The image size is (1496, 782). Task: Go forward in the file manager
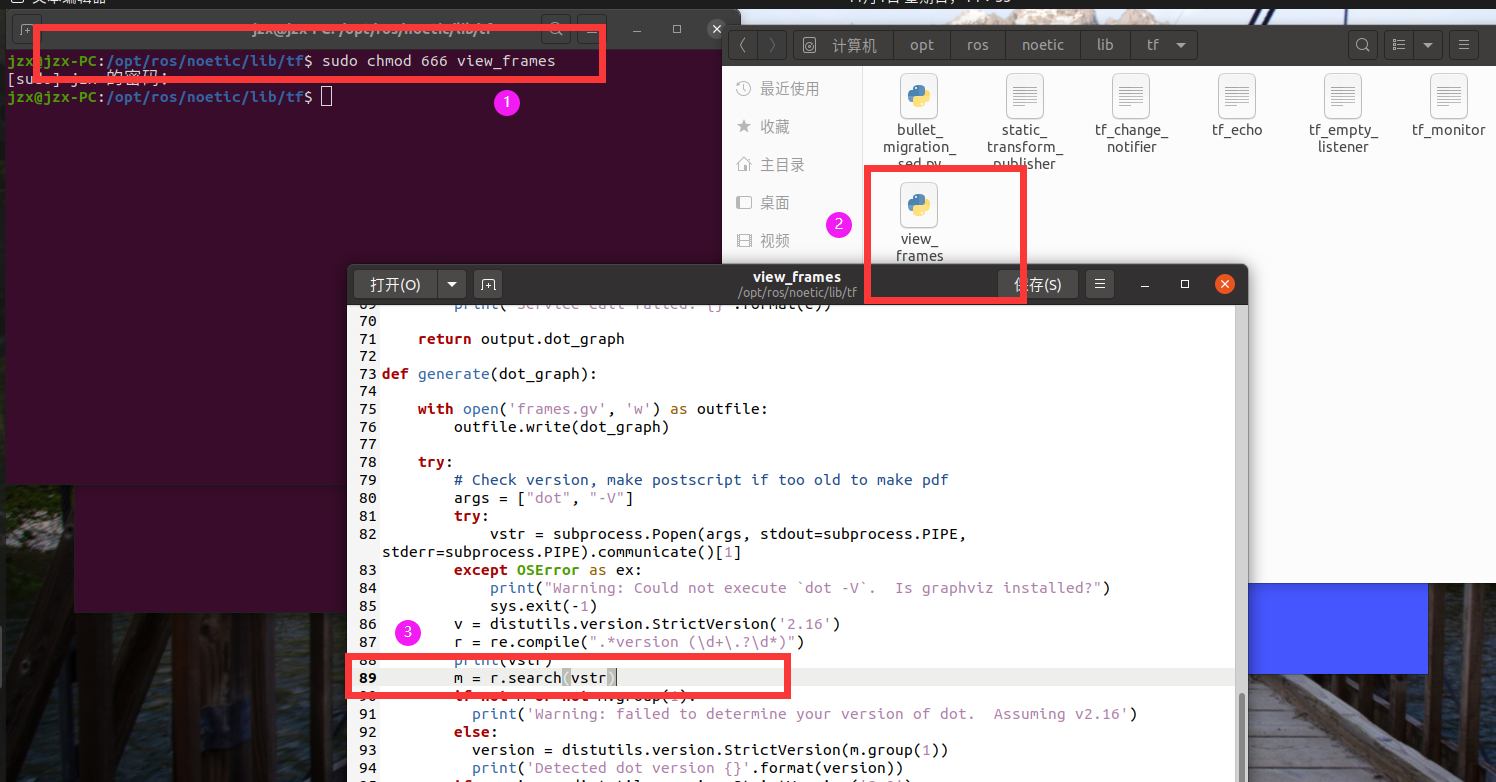(x=771, y=45)
